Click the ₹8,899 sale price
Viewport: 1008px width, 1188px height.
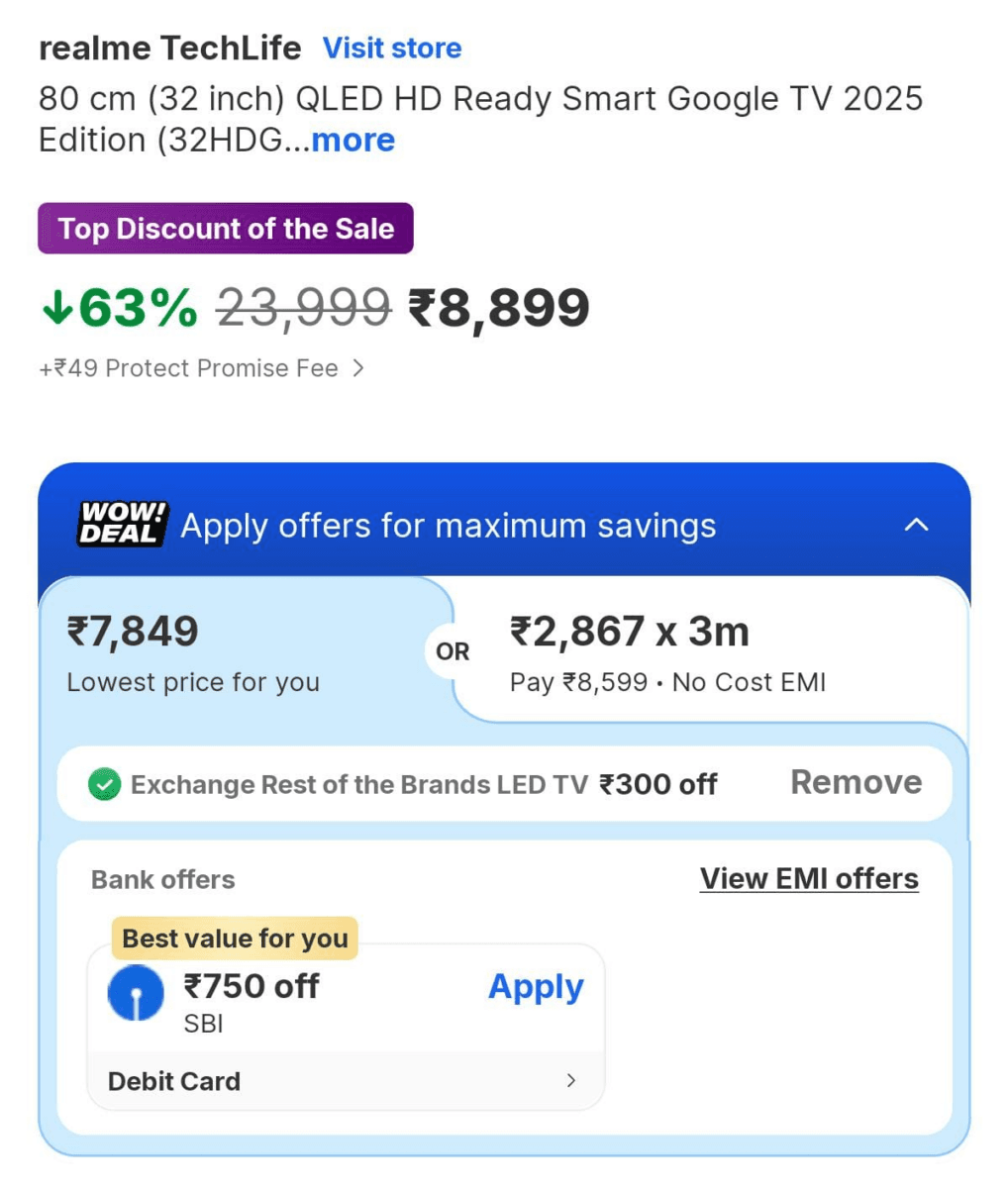click(x=499, y=308)
